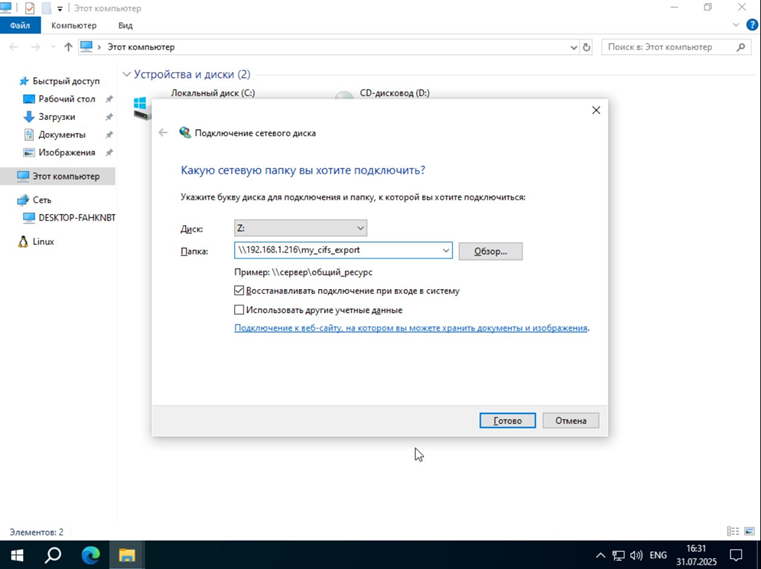Click pin icon next to Рабочий стол
Screen dimensions: 761x569
tap(109, 99)
